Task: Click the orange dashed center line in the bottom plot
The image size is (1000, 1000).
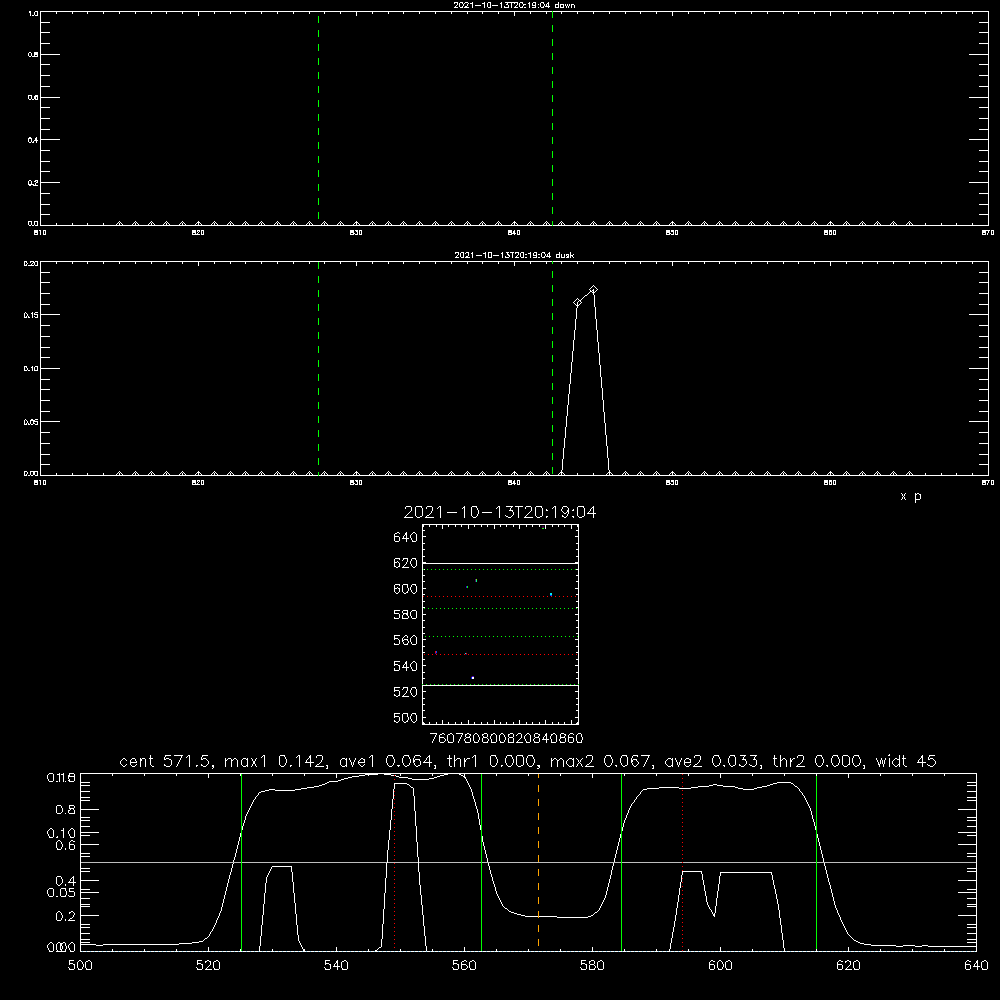Action: point(538,861)
